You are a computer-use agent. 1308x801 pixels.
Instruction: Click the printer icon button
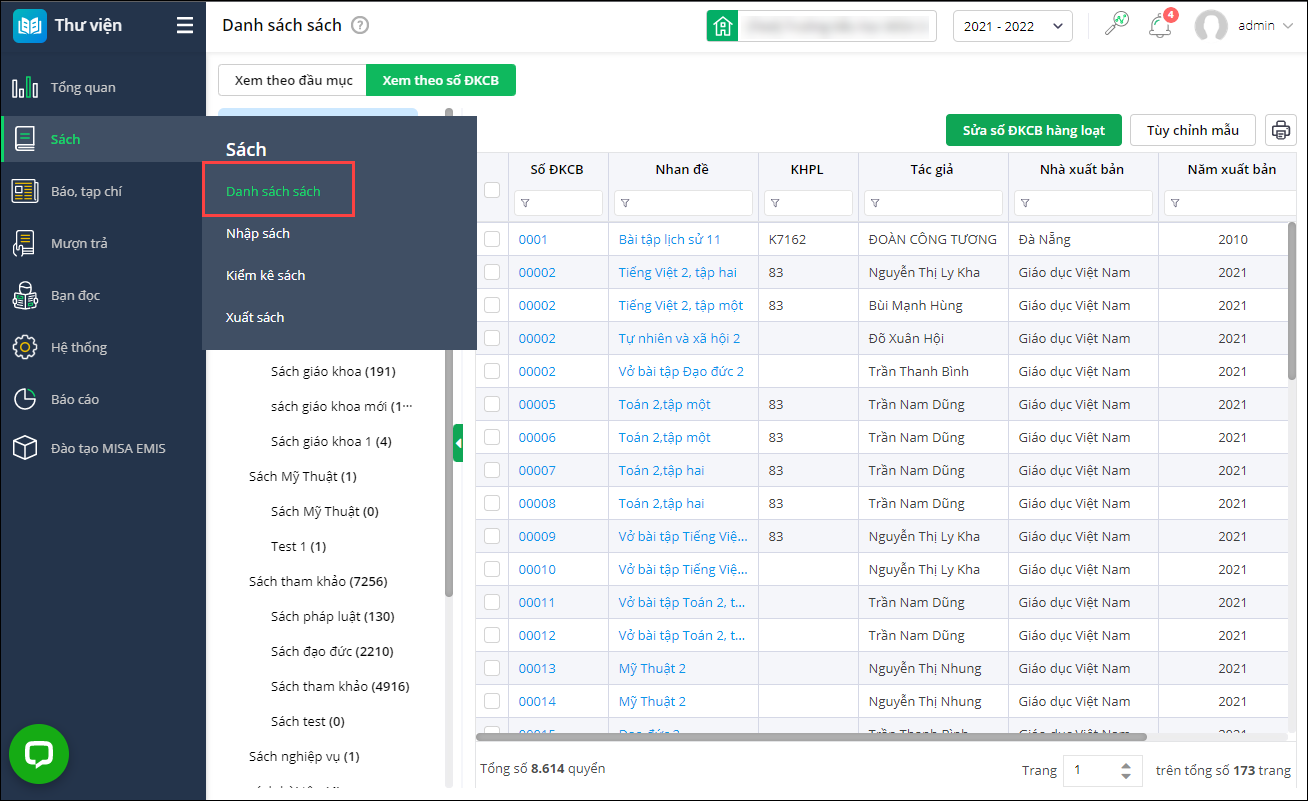(x=1281, y=130)
